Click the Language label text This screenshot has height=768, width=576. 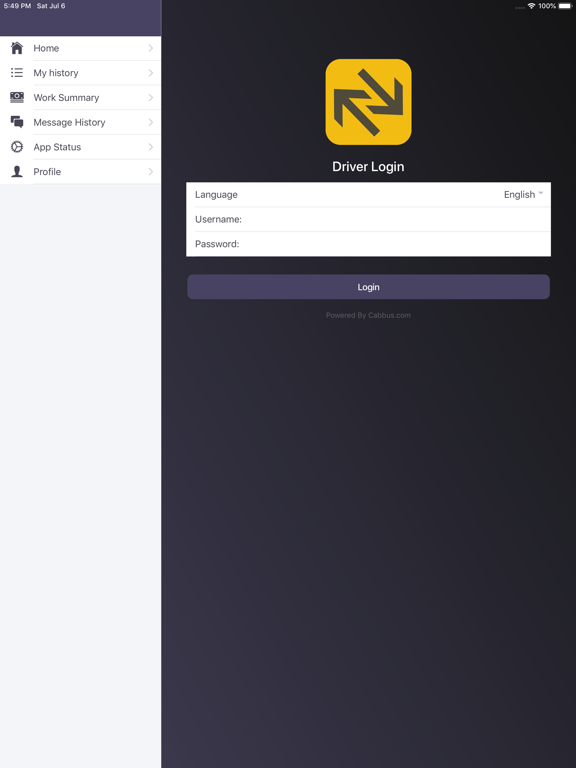tap(216, 194)
